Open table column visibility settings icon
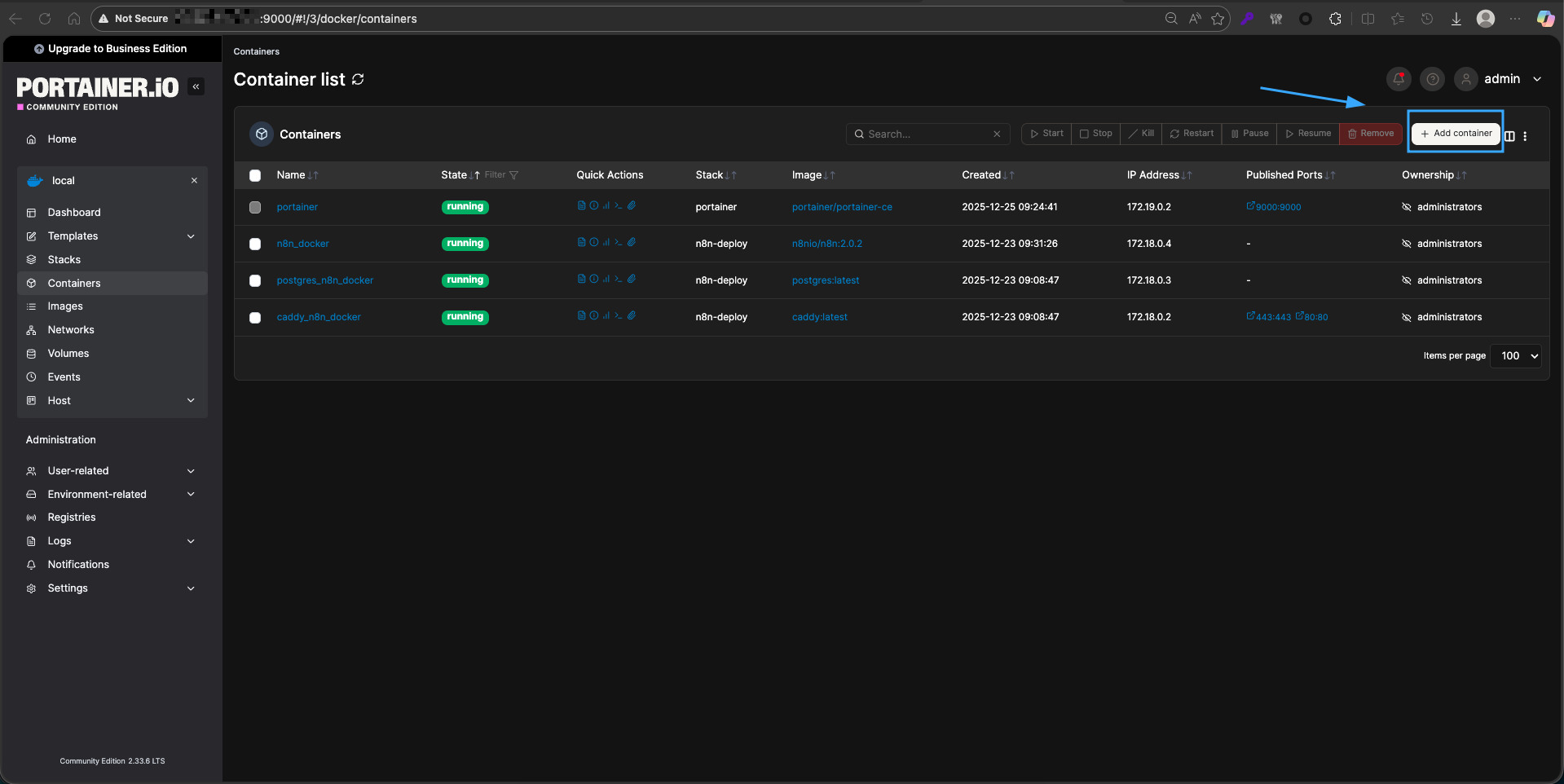Viewport: 1564px width, 784px height. [1509, 136]
